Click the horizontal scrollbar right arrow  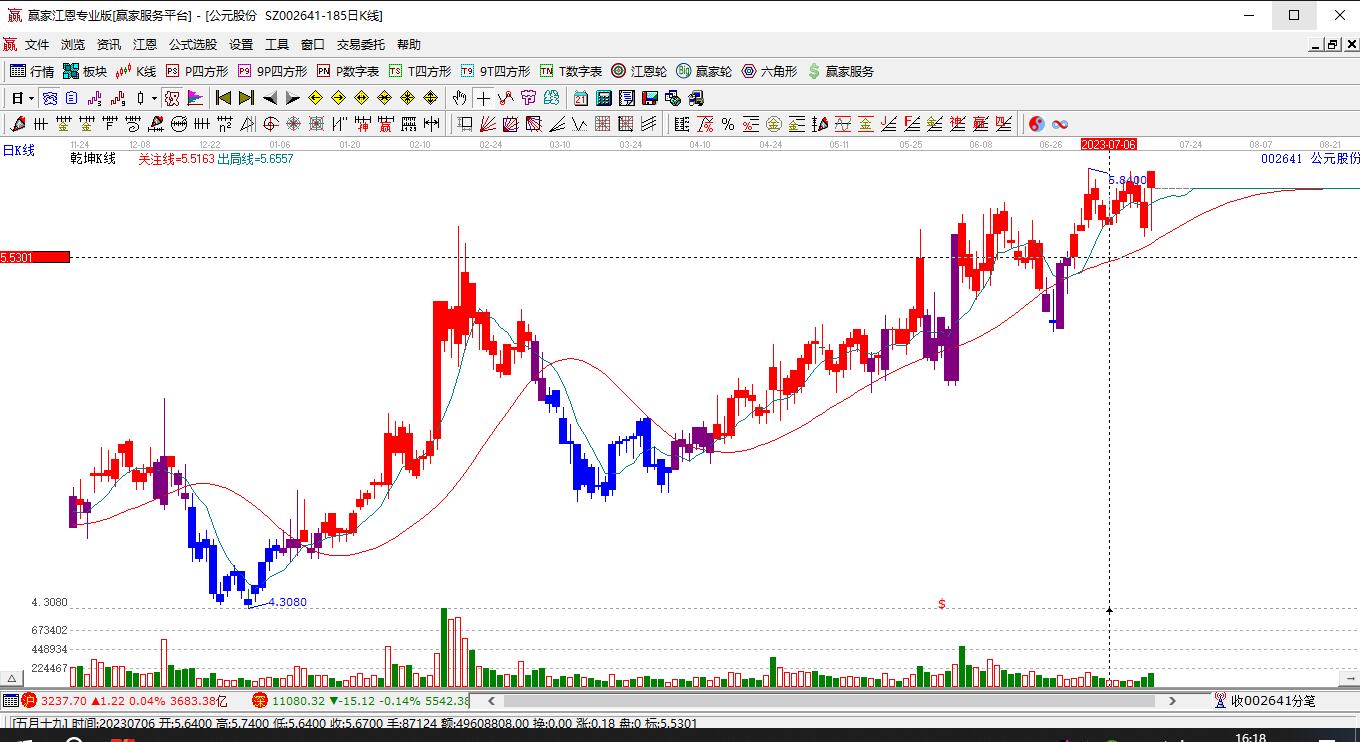click(1174, 701)
